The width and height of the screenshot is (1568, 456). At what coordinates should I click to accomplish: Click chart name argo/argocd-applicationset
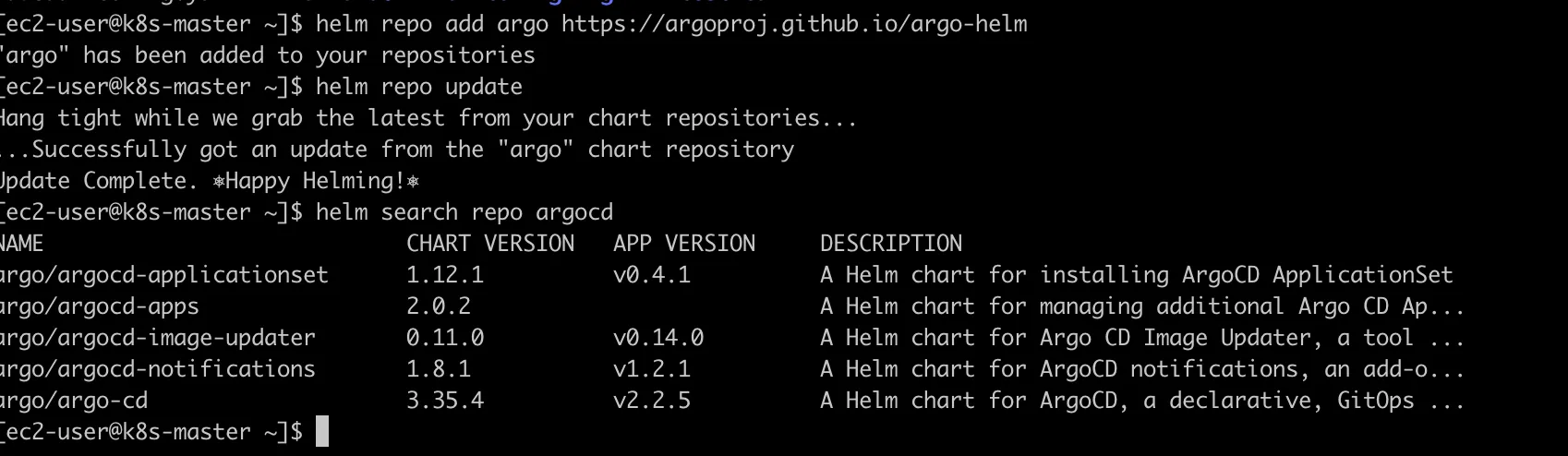click(x=164, y=275)
